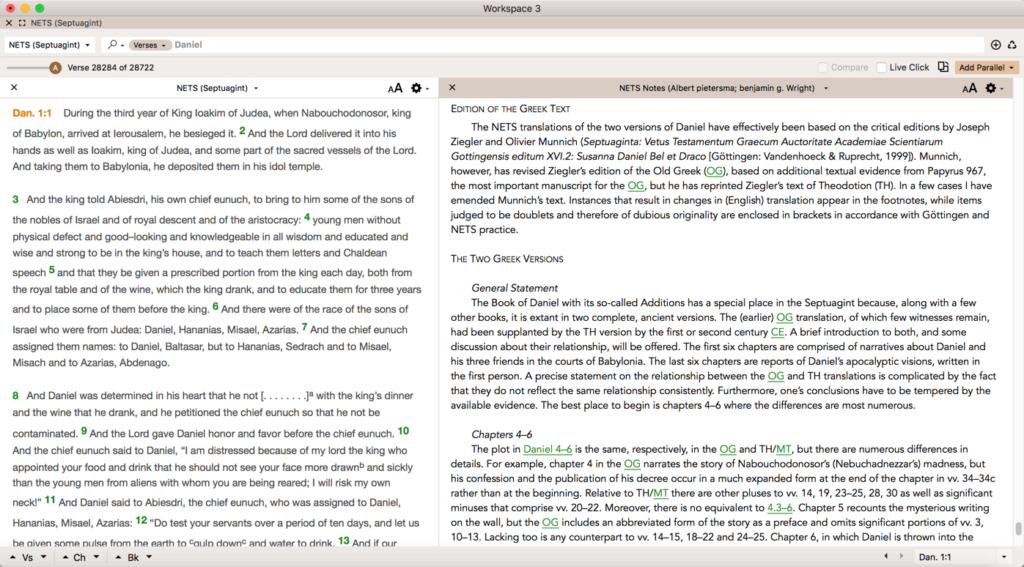Click the recycle icon at top right
The height and width of the screenshot is (567, 1024).
tap(1012, 44)
